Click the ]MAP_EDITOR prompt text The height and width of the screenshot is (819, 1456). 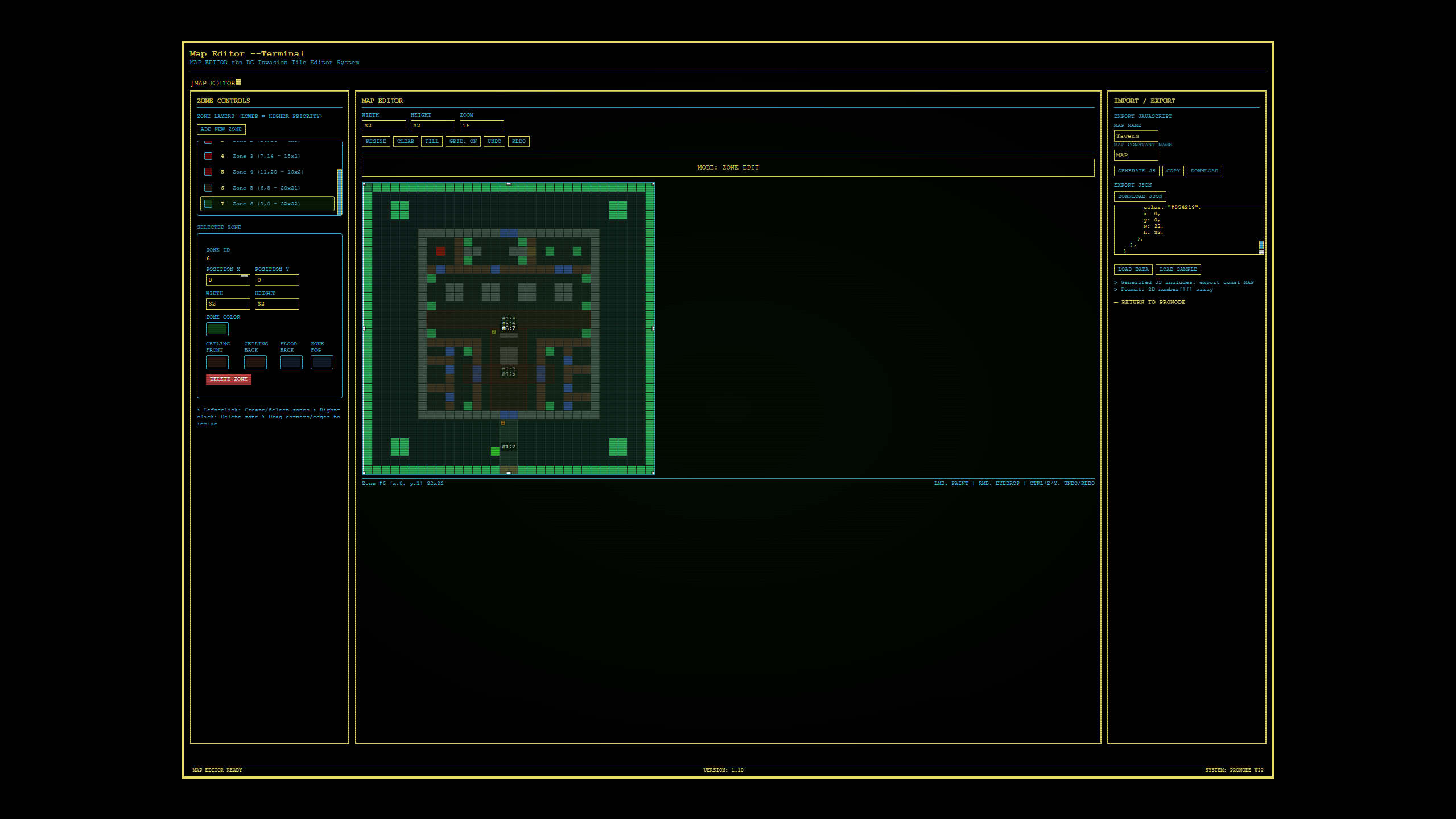click(x=213, y=83)
